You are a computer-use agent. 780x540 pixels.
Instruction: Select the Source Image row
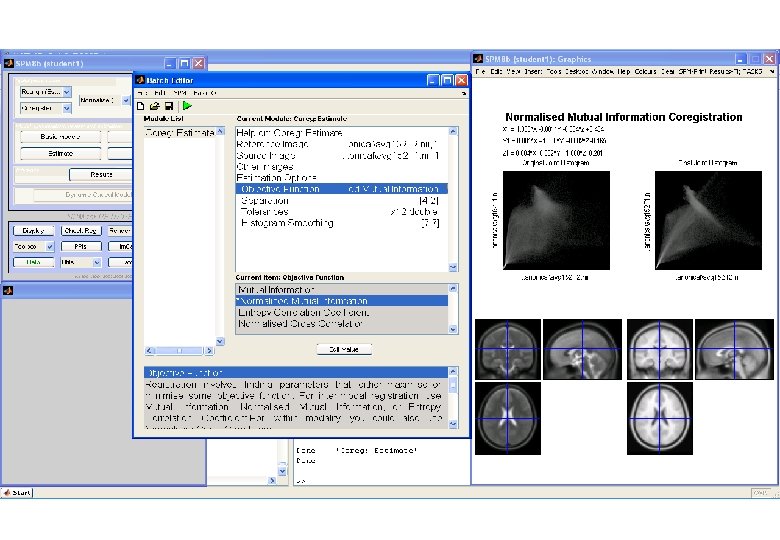[x=342, y=156]
